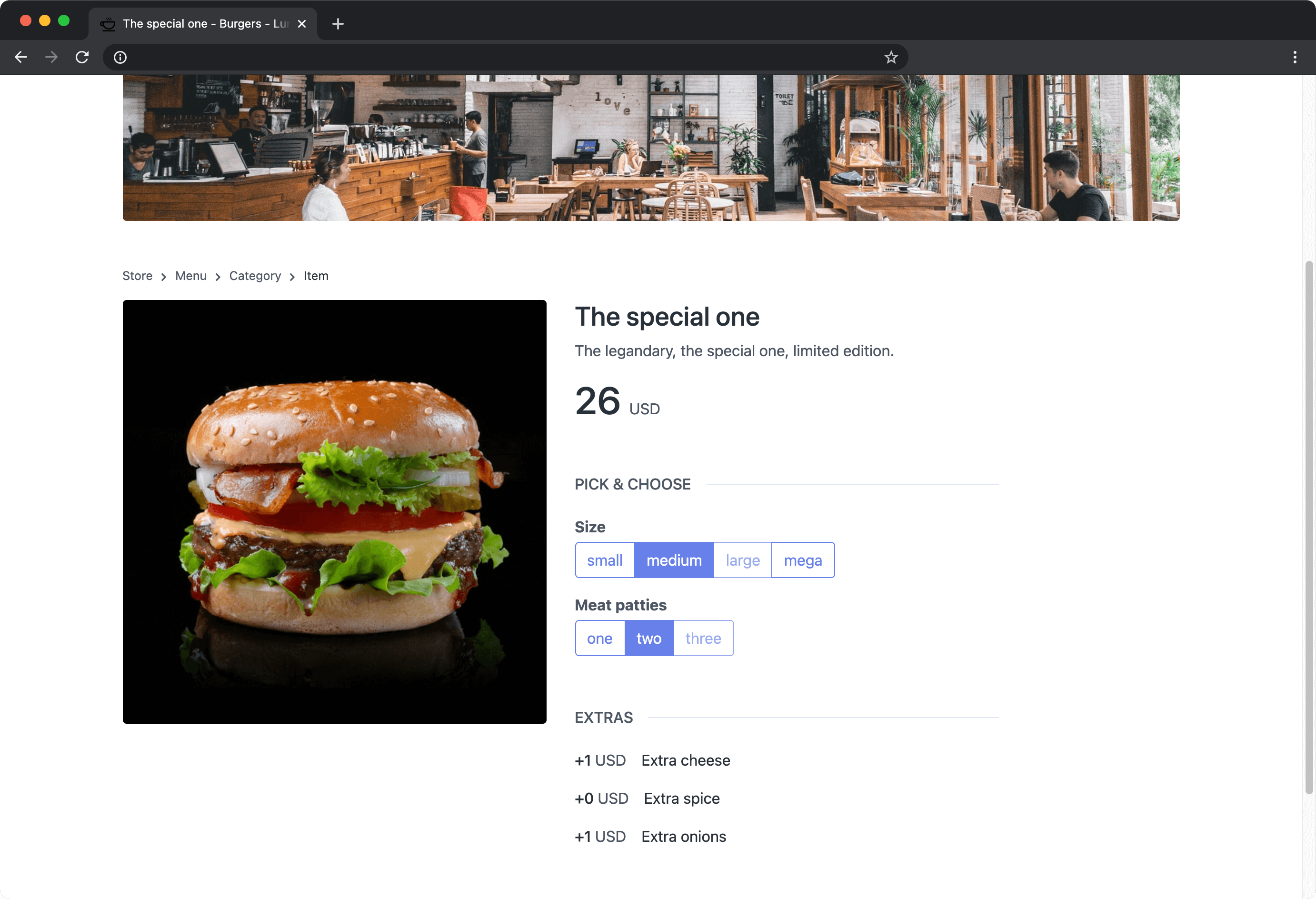
Task: Click the new tab plus icon
Action: tap(338, 22)
